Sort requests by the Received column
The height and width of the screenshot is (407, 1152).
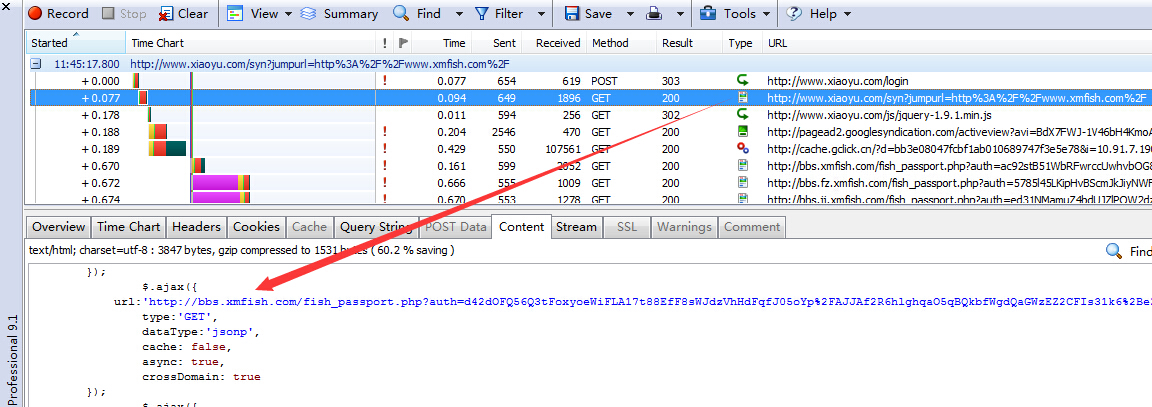pyautogui.click(x=558, y=44)
